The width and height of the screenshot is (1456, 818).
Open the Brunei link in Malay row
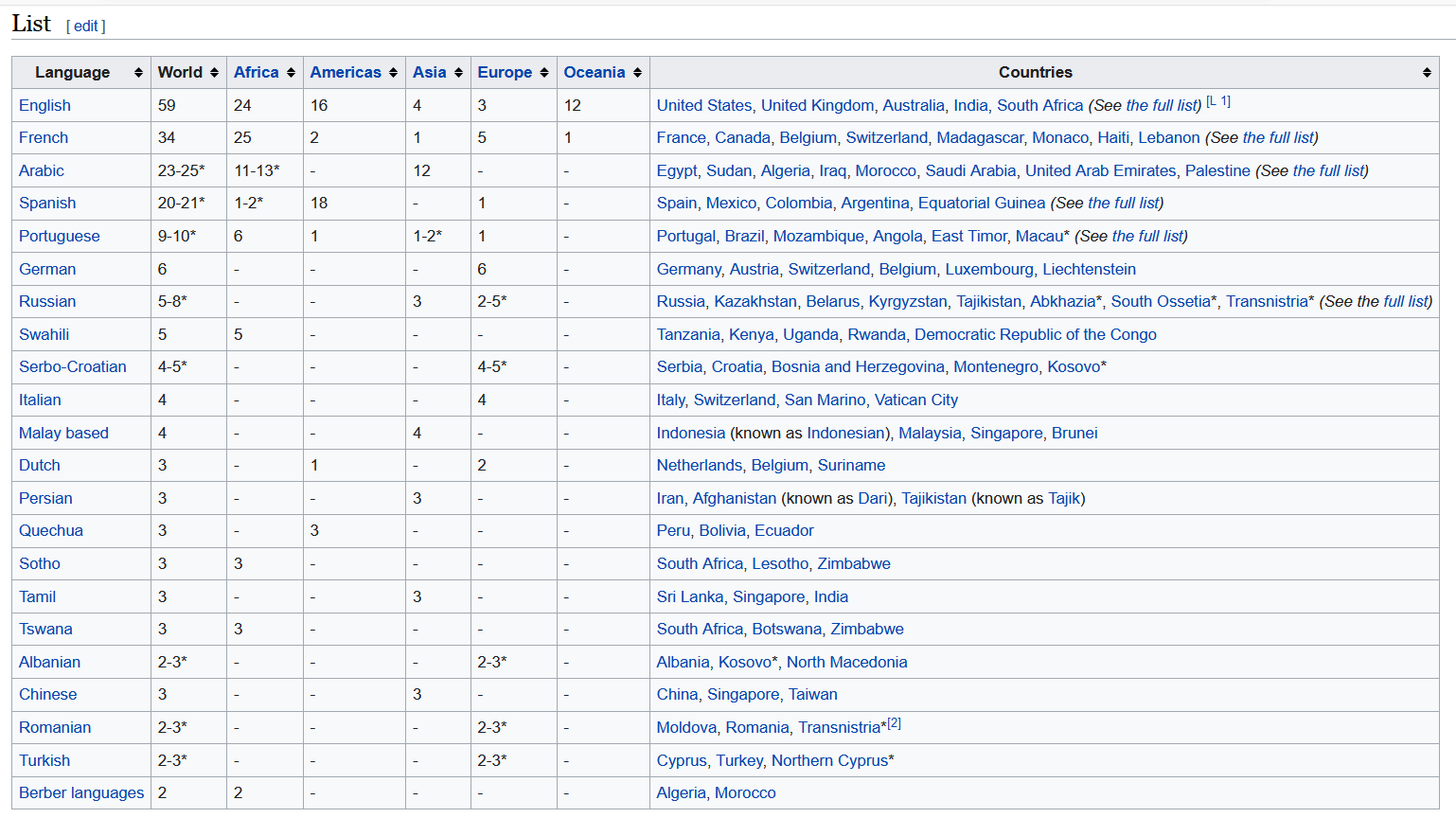click(x=1074, y=433)
